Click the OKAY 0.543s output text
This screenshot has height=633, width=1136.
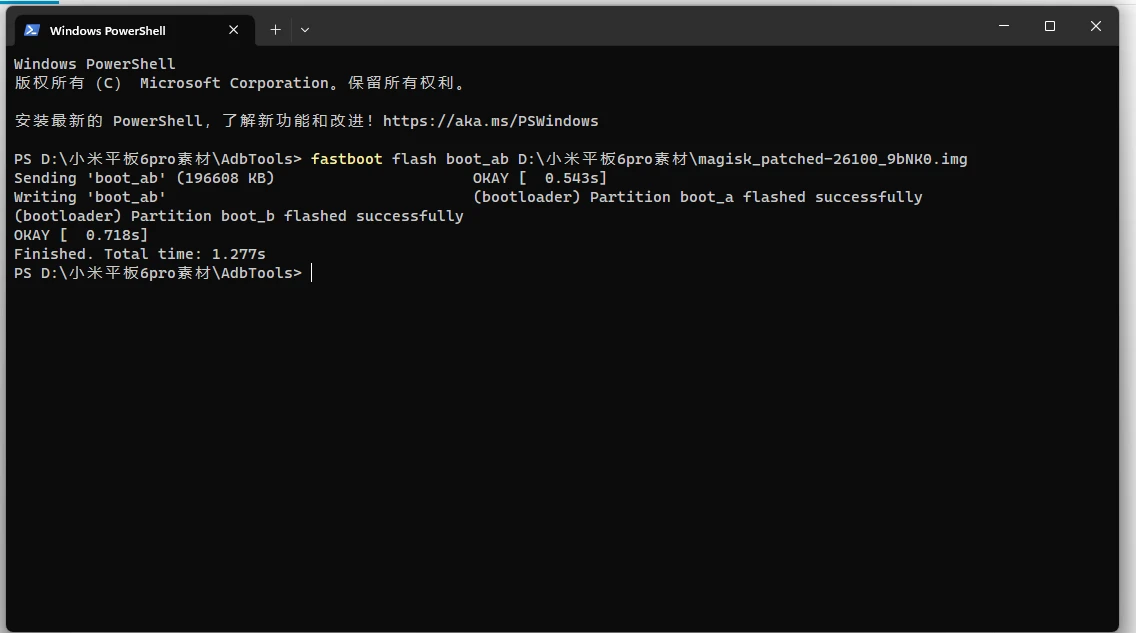540,178
